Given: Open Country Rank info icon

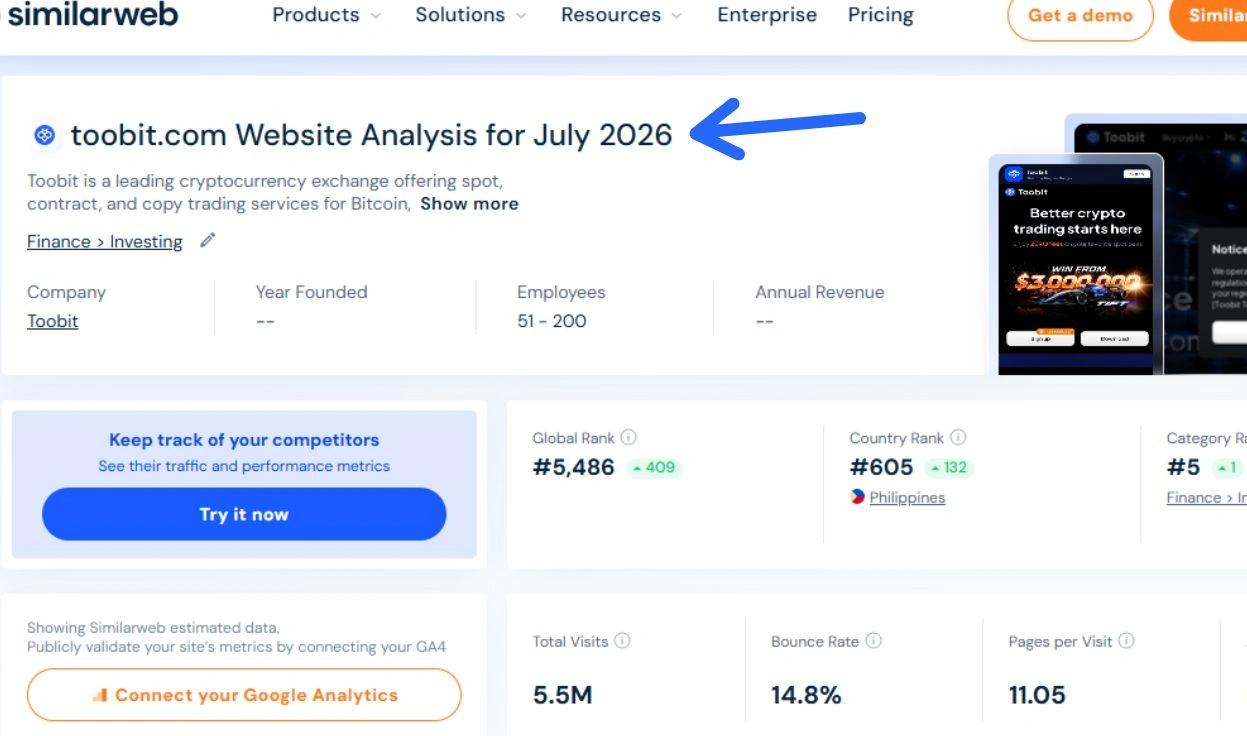Looking at the screenshot, I should click(958, 437).
